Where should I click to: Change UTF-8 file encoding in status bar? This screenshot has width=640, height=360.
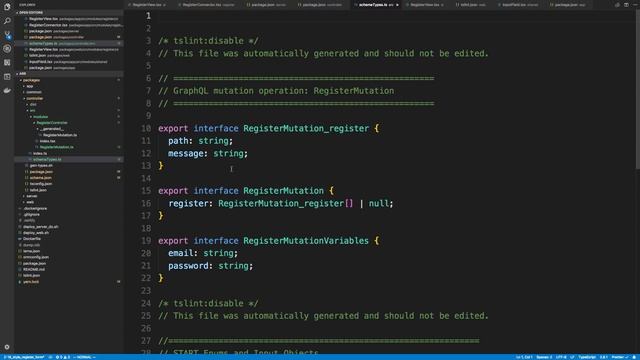pos(562,357)
